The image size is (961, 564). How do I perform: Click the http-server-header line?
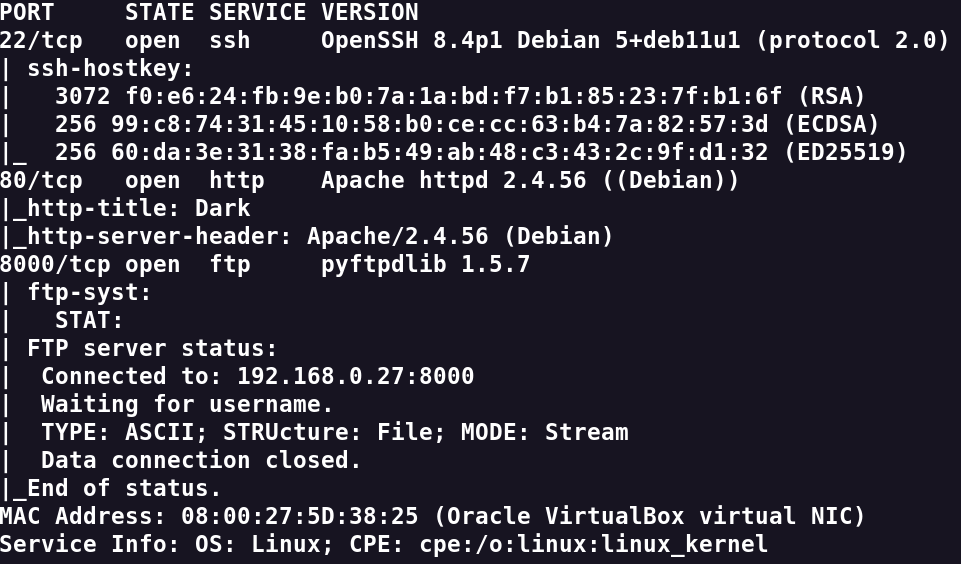(313, 237)
